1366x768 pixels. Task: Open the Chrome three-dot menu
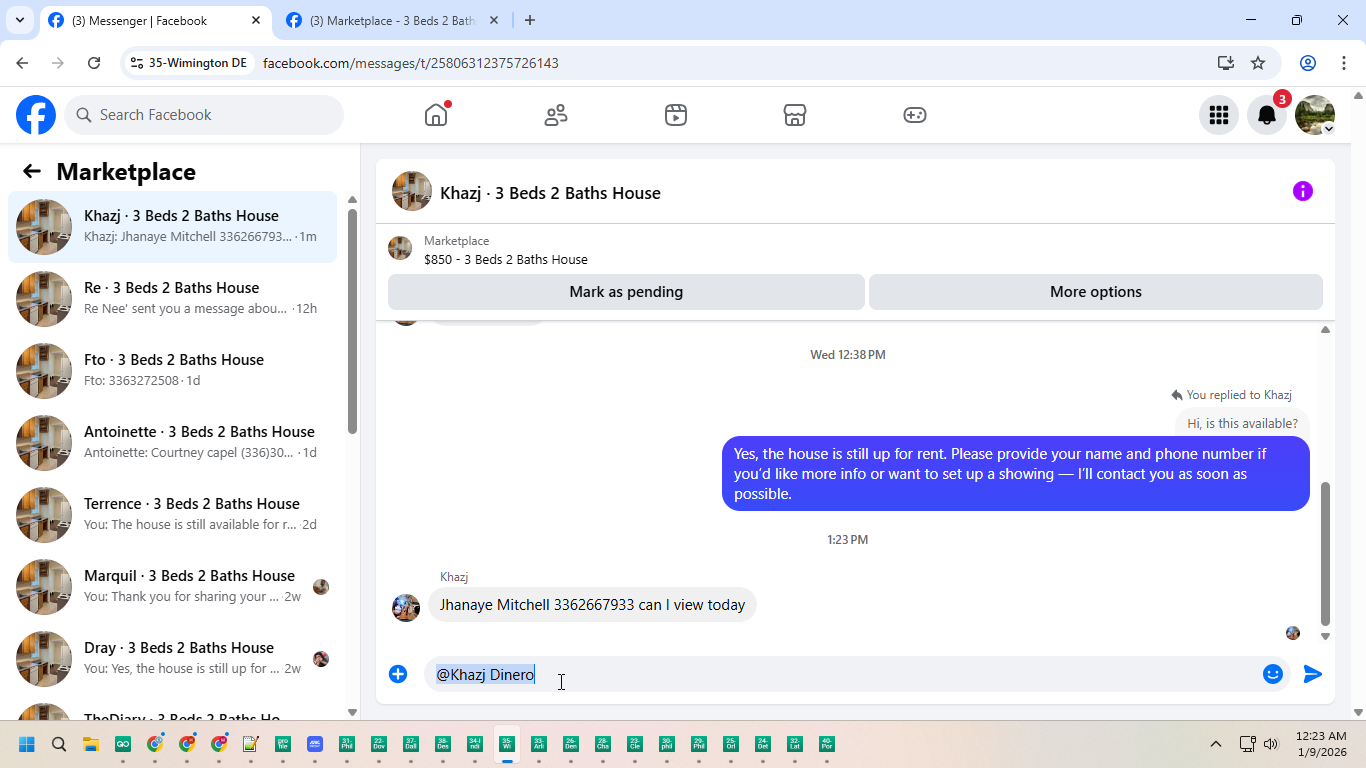1343,63
